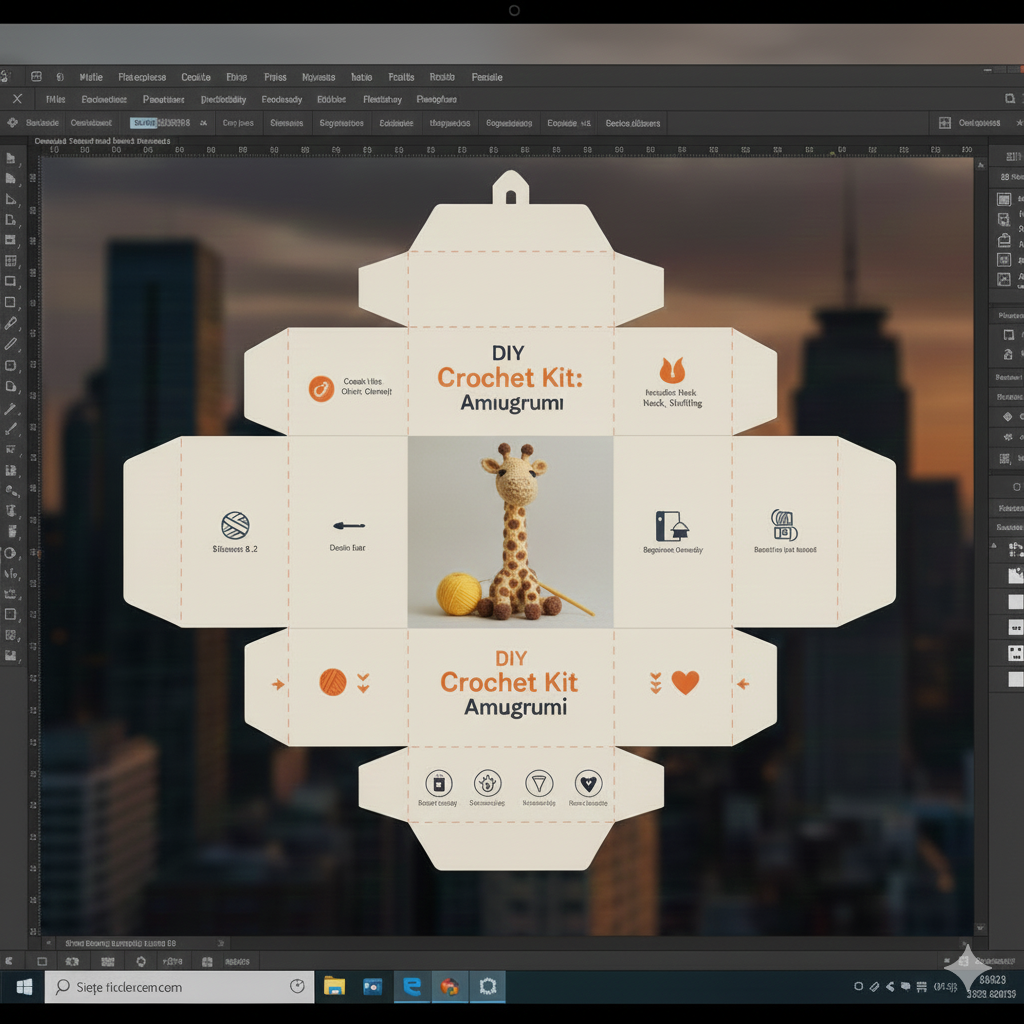Select the rectangular Marquee tool

11,282
